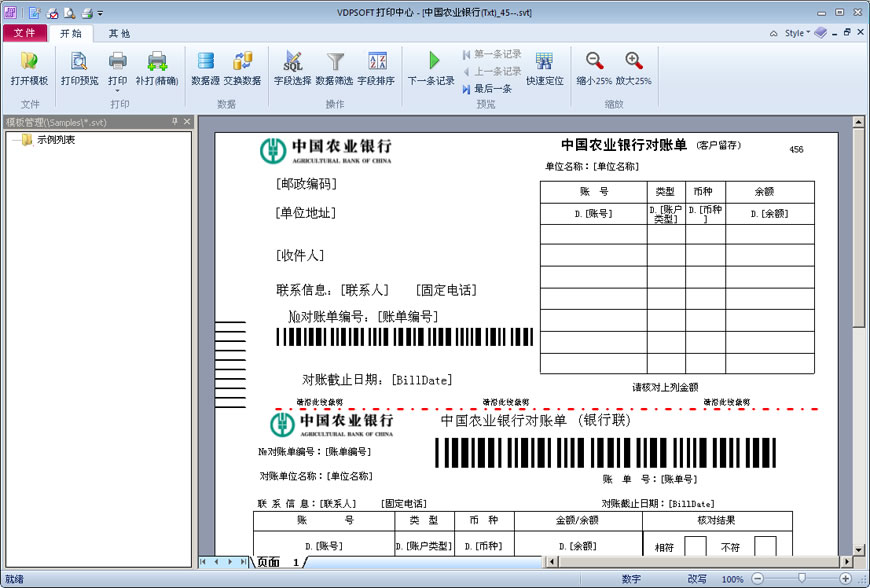The height and width of the screenshot is (588, 870).
Task: Click the horizontal scrollbar left arrow
Action: click(551, 562)
